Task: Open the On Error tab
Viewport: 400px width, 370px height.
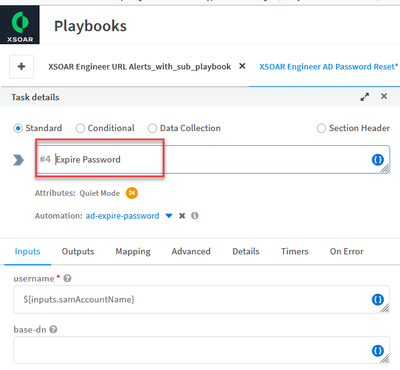Action: [347, 251]
